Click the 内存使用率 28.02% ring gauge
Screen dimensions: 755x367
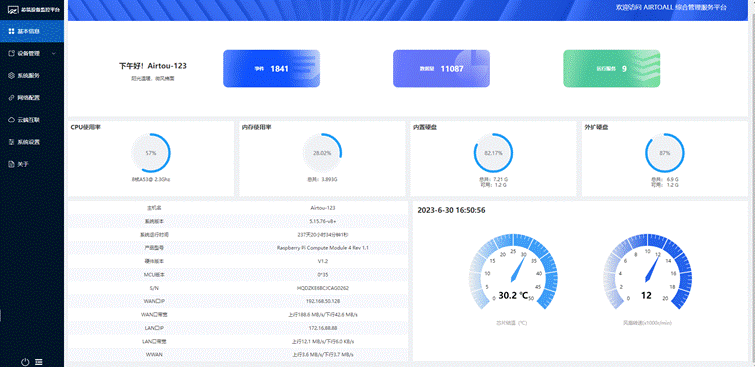[x=322, y=153]
